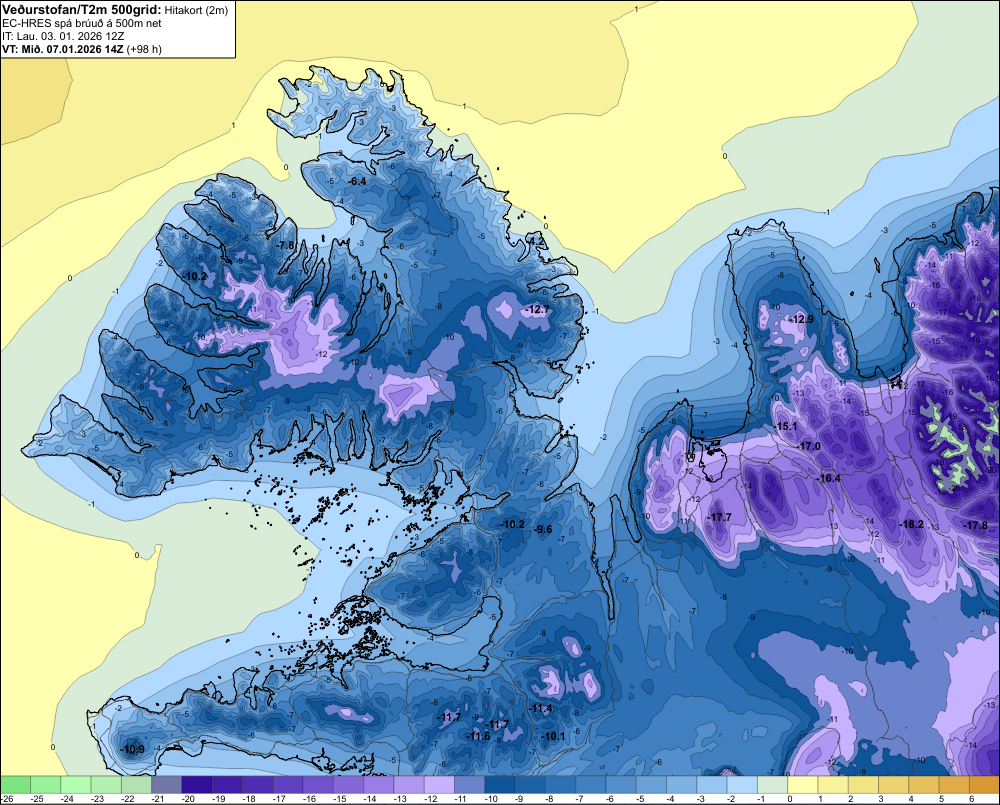
Task: Select the -12.7 temperature value
Action: pyautogui.click(x=536, y=309)
